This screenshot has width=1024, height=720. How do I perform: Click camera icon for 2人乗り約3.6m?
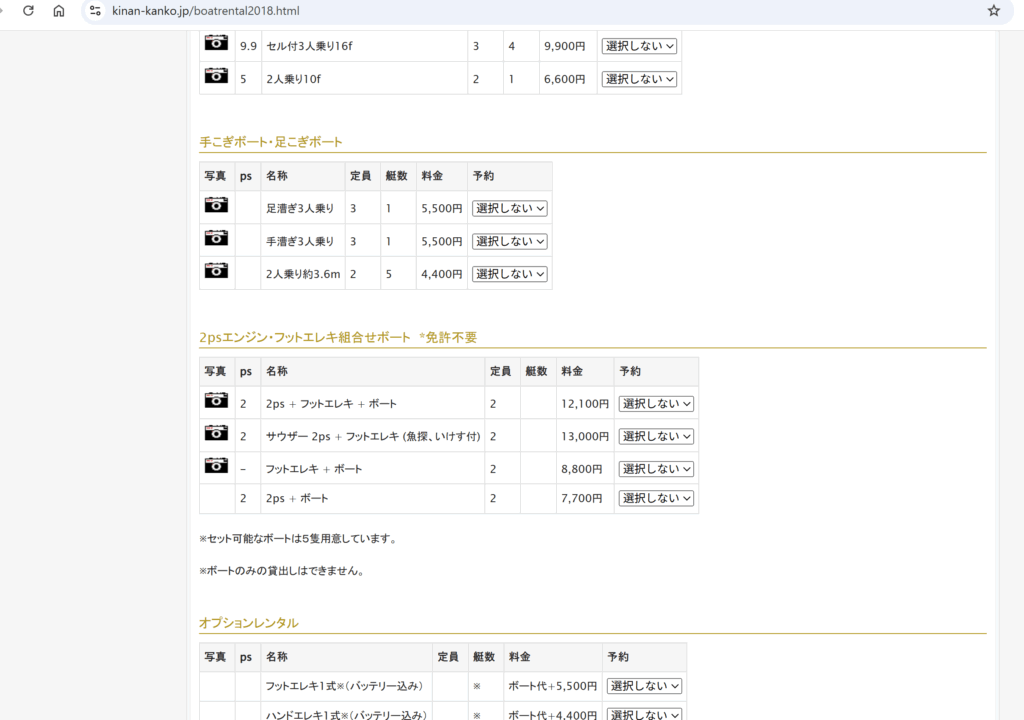click(216, 270)
